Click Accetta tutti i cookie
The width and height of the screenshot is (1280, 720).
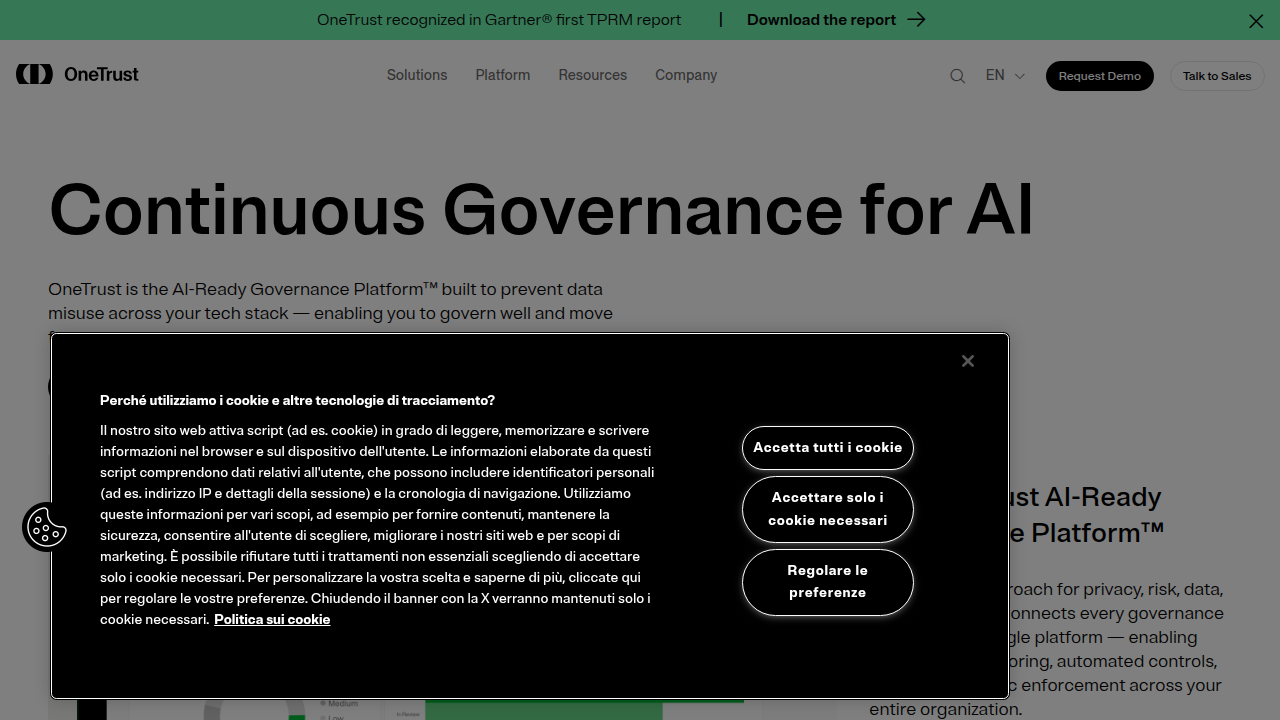(828, 447)
